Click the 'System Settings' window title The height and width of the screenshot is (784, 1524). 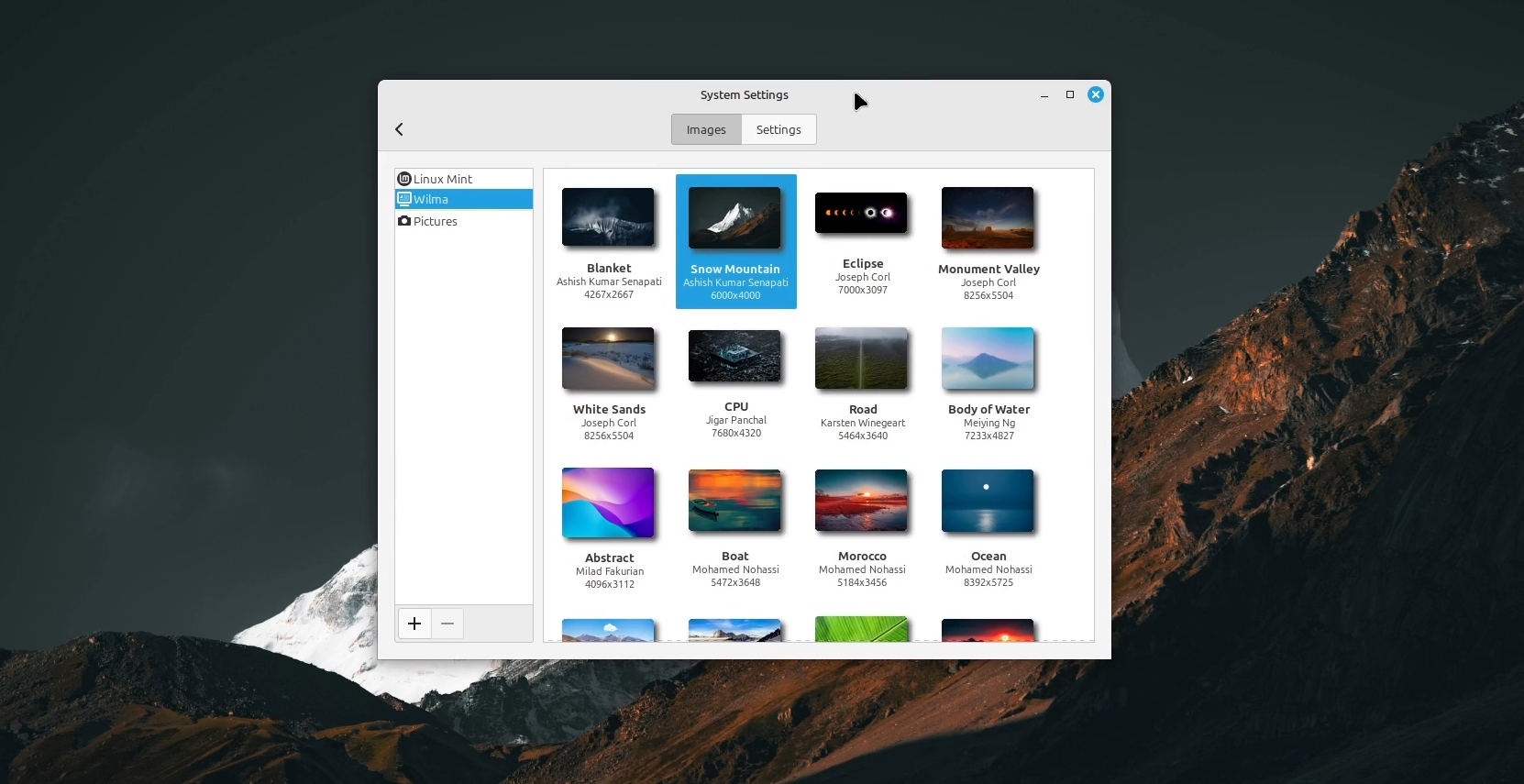[745, 95]
